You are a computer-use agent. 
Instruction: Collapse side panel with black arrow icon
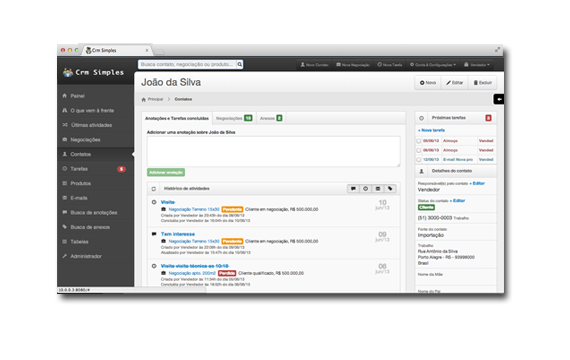pos(499,99)
